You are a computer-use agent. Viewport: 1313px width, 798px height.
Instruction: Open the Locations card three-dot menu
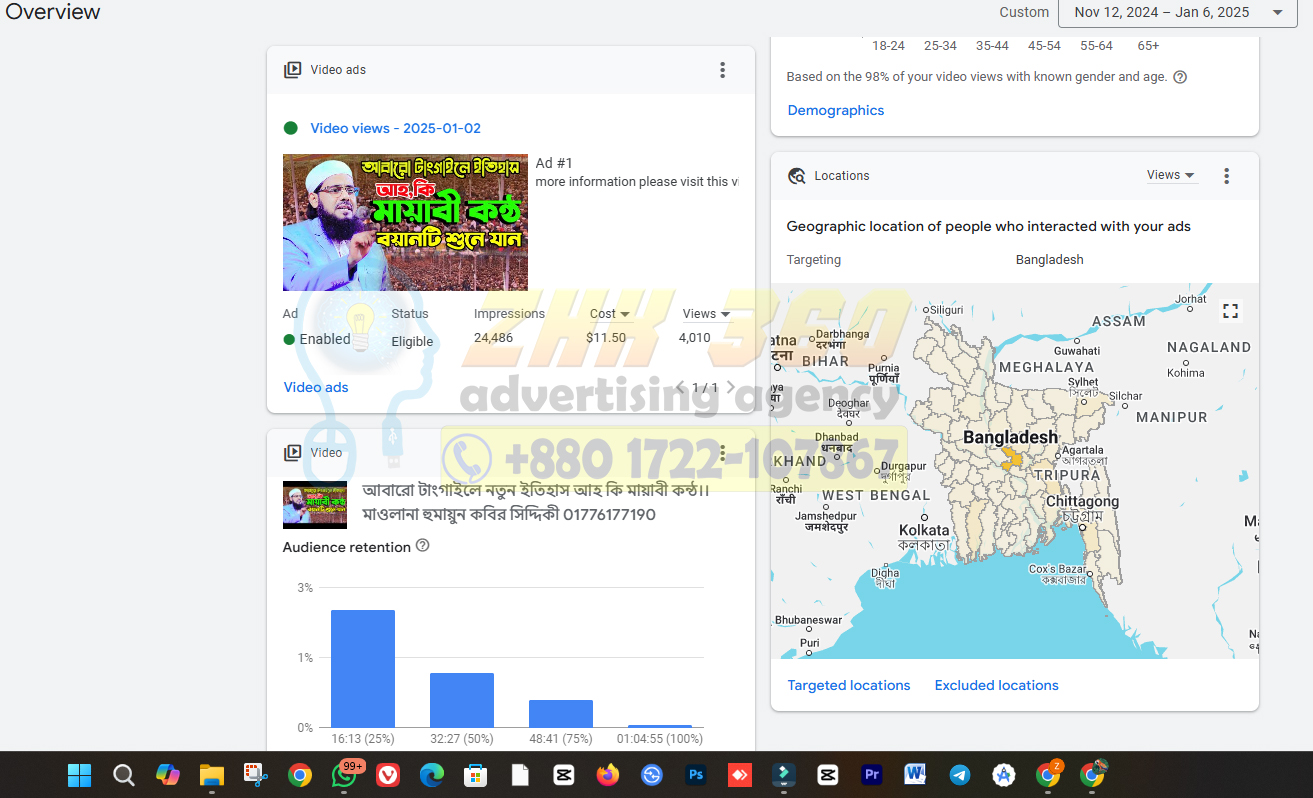tap(1226, 176)
